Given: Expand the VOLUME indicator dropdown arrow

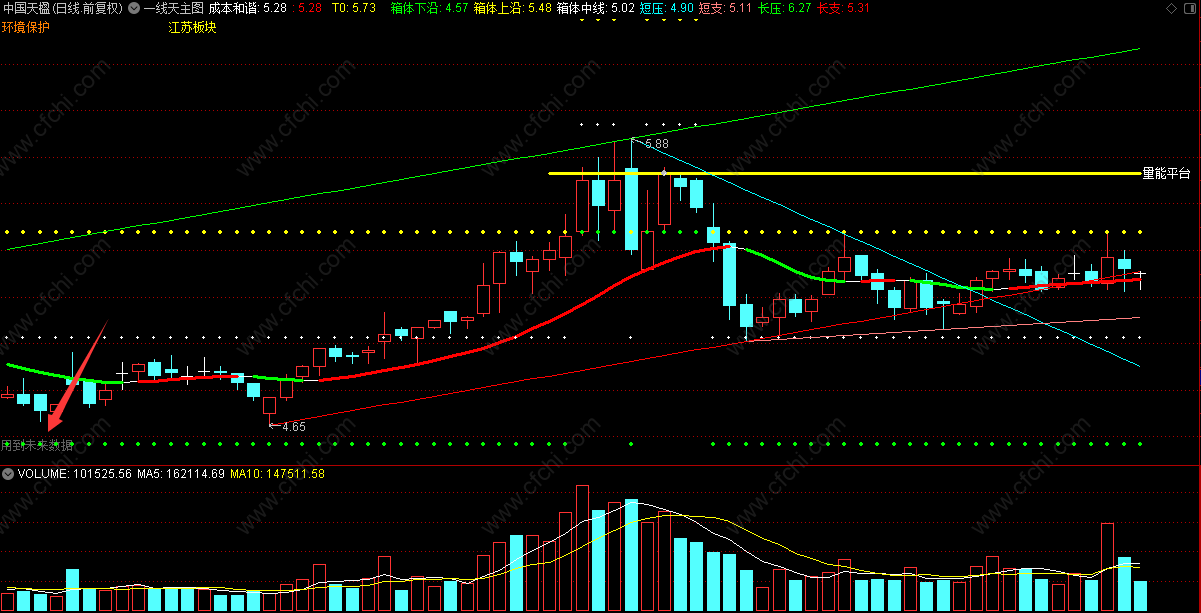Looking at the screenshot, I should [8, 473].
